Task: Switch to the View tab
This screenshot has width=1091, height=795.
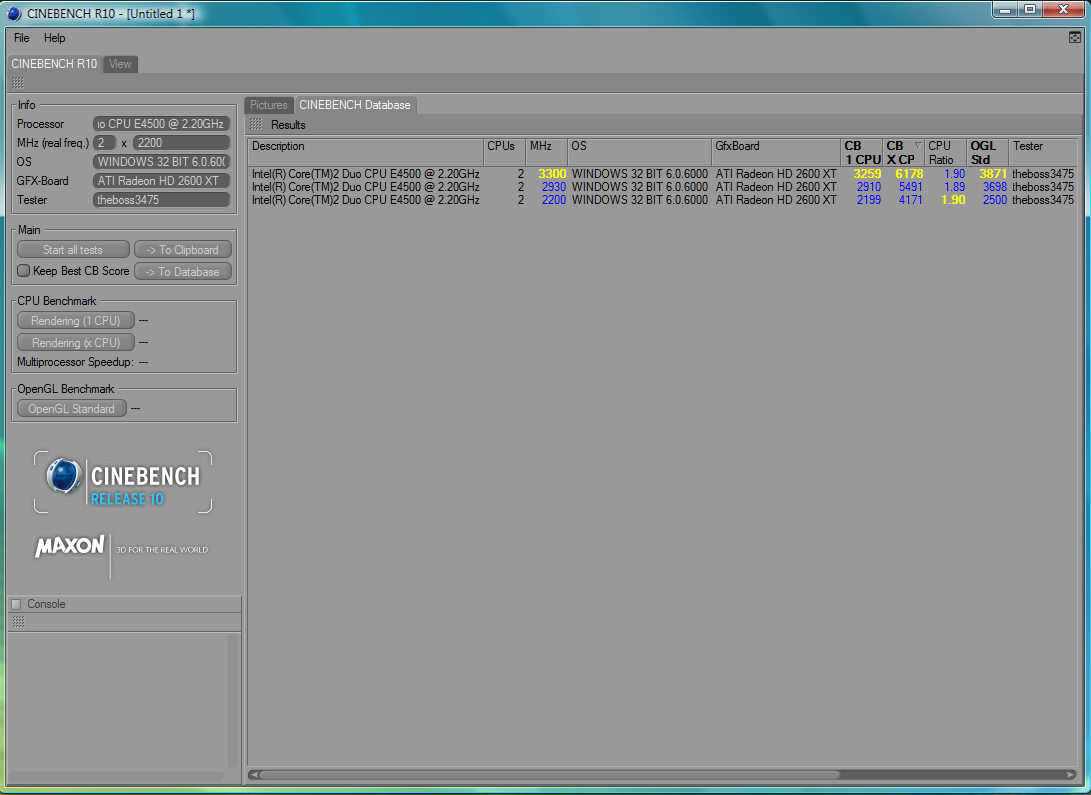Action: point(120,64)
